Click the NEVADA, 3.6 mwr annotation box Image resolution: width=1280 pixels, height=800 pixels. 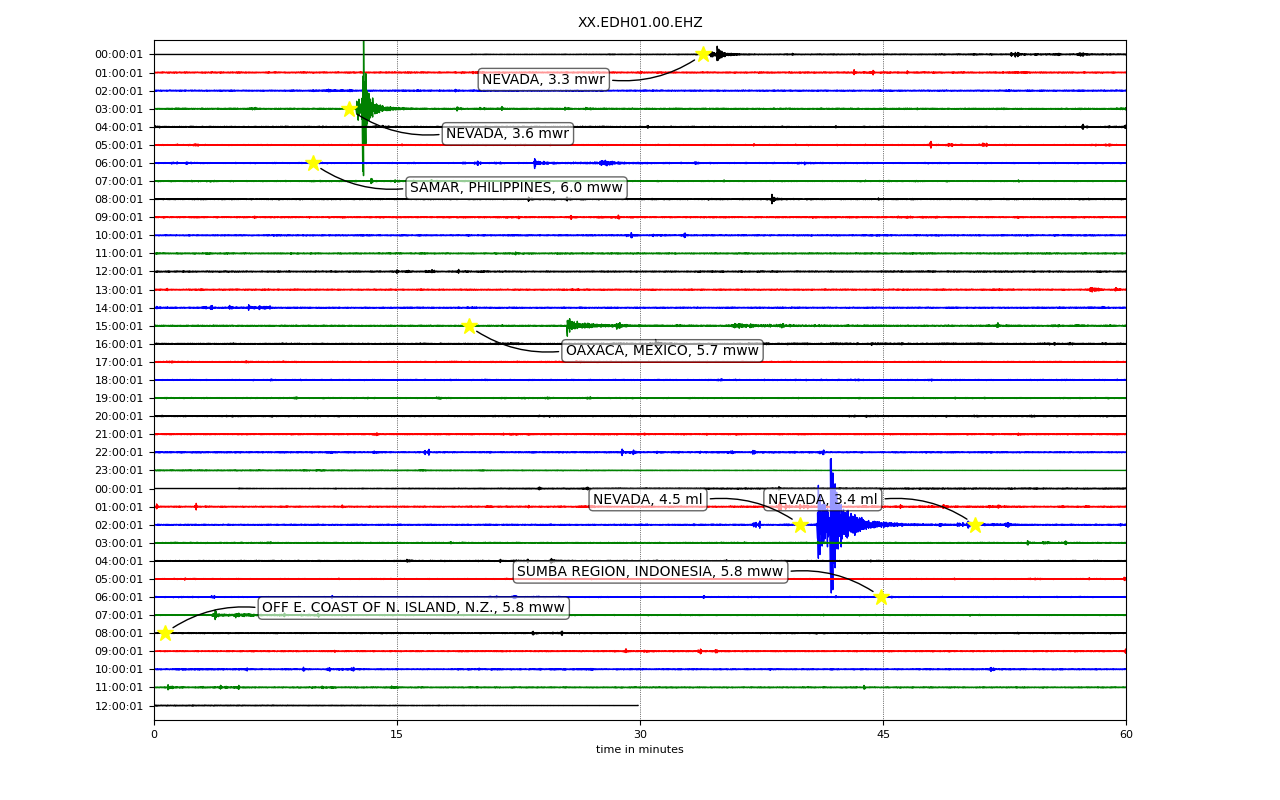(507, 134)
